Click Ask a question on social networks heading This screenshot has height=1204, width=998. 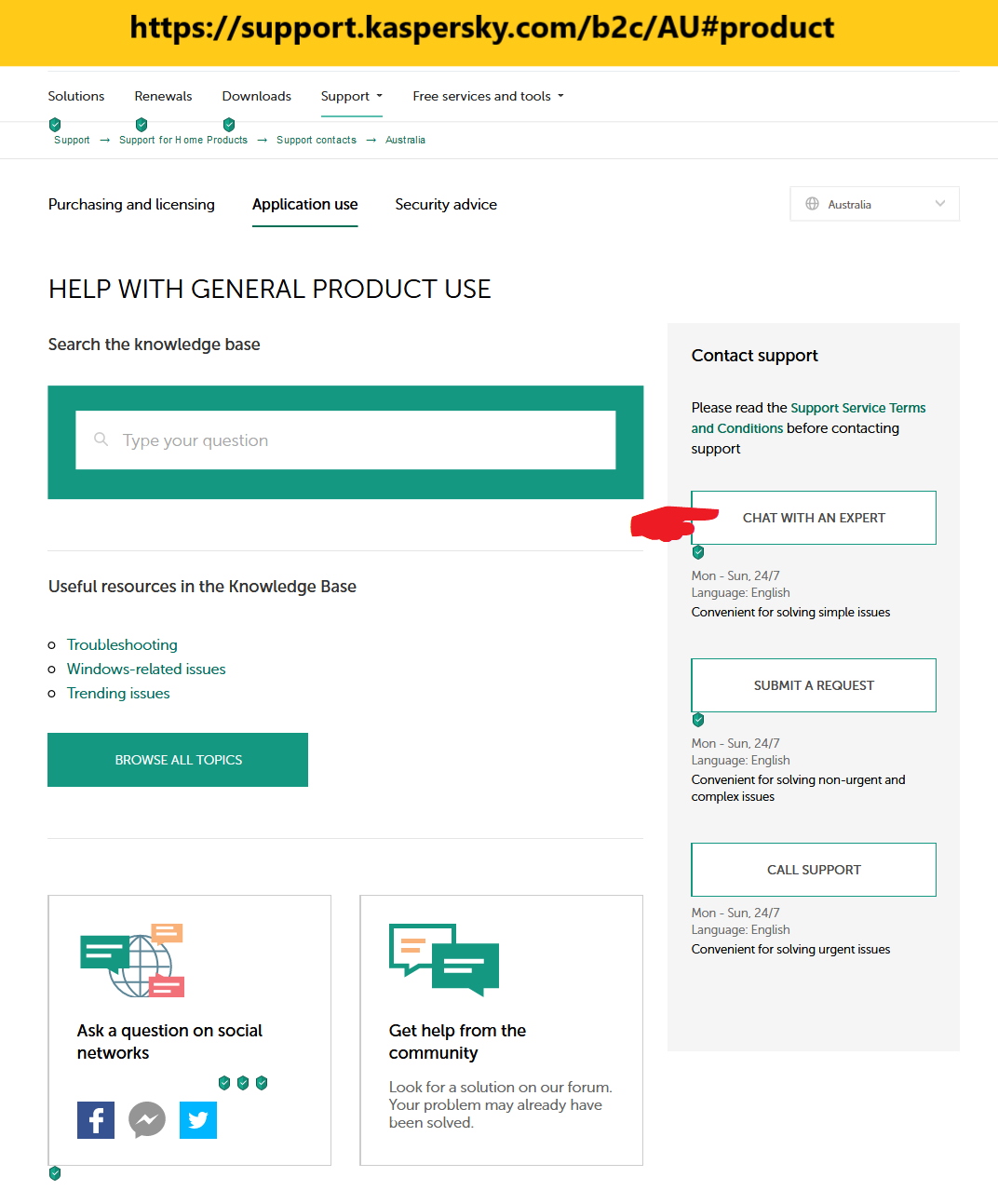coord(169,1041)
